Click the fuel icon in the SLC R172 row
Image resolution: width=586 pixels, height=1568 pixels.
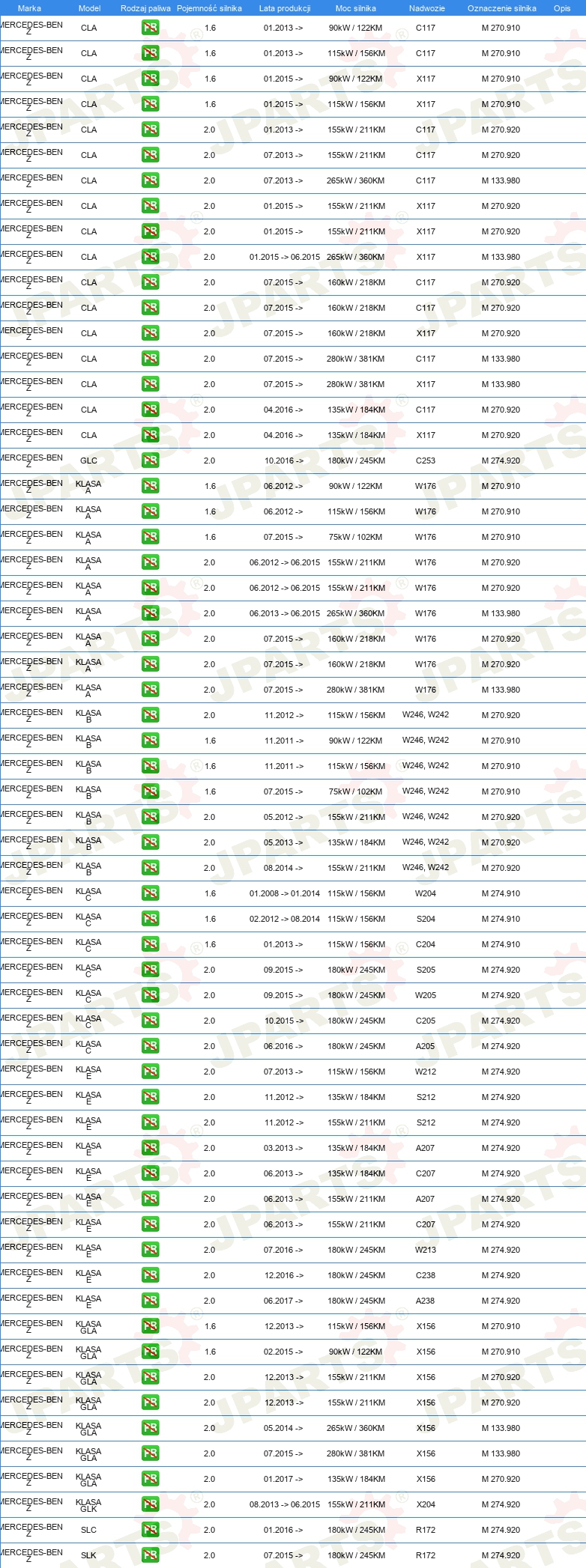(x=150, y=1530)
